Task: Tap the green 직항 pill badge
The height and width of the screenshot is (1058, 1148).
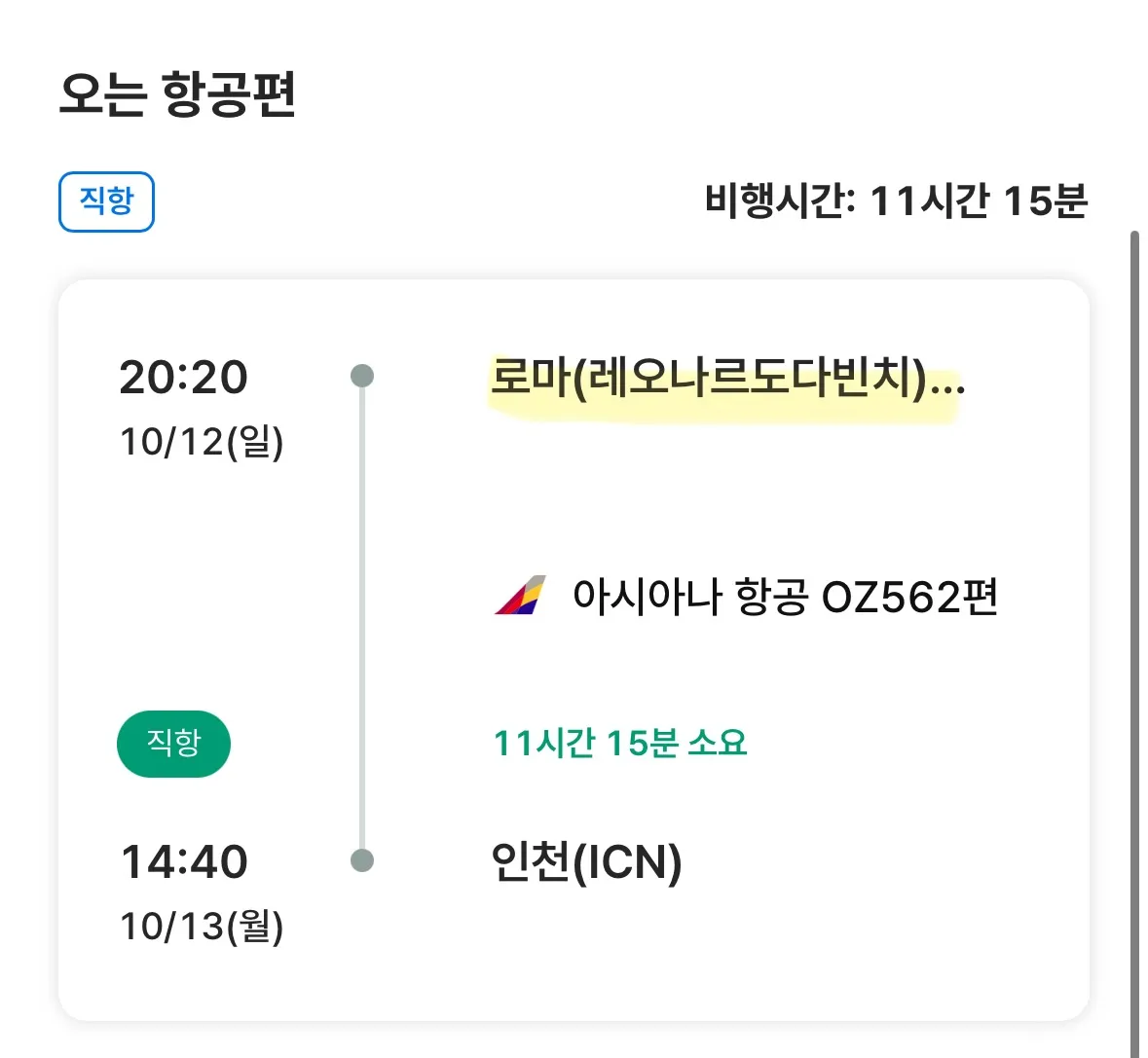Action: click(x=173, y=744)
